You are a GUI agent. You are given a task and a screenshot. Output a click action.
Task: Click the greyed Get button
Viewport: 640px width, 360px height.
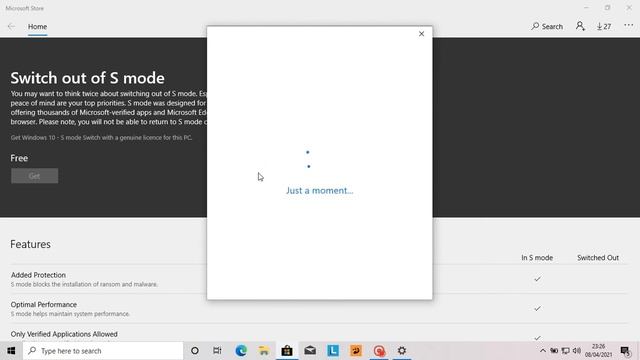tap(35, 176)
